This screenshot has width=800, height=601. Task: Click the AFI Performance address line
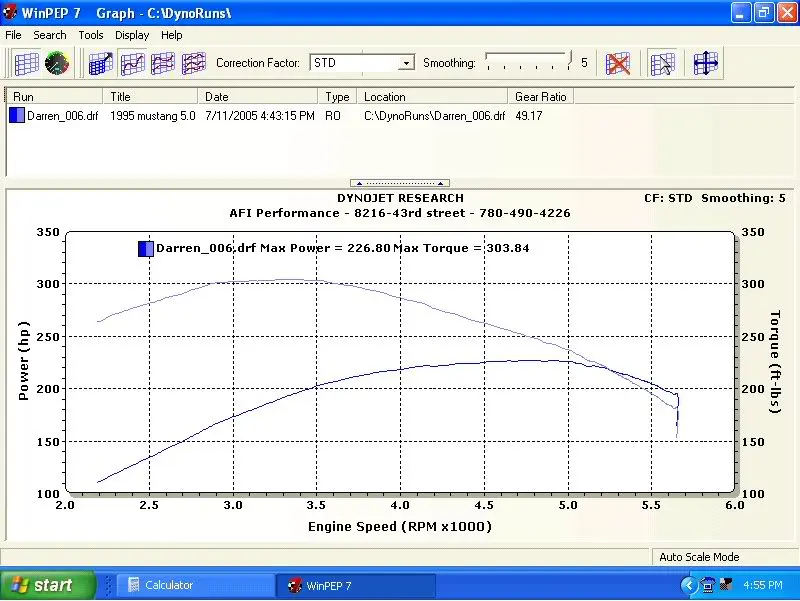pyautogui.click(x=399, y=213)
